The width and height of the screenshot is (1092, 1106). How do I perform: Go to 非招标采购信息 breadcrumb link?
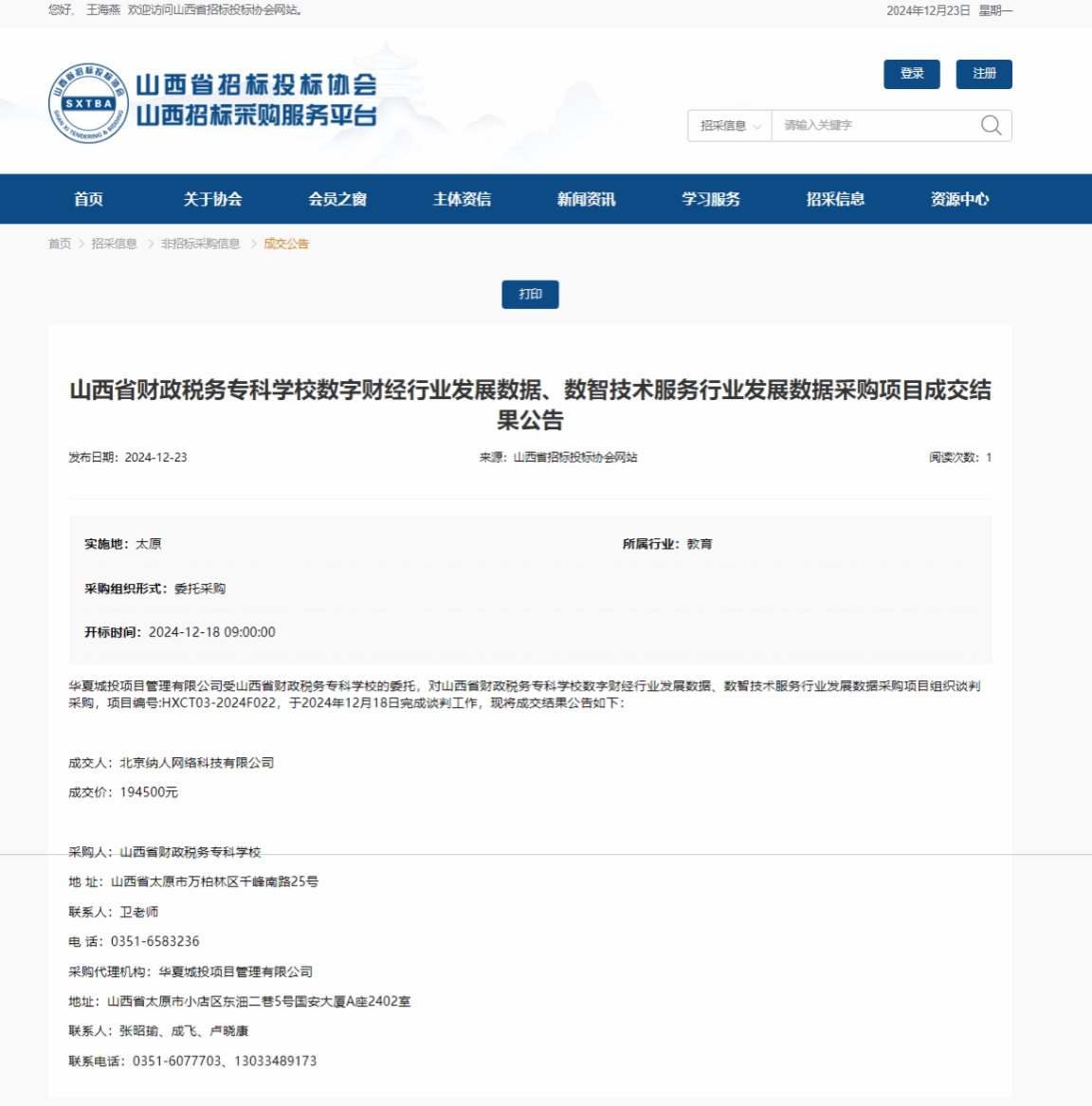coord(200,244)
